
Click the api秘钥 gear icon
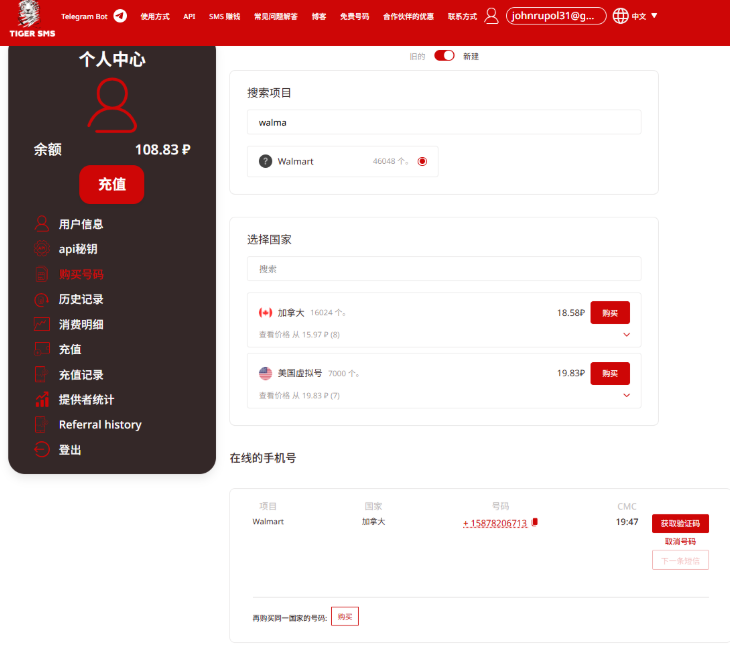point(41,249)
